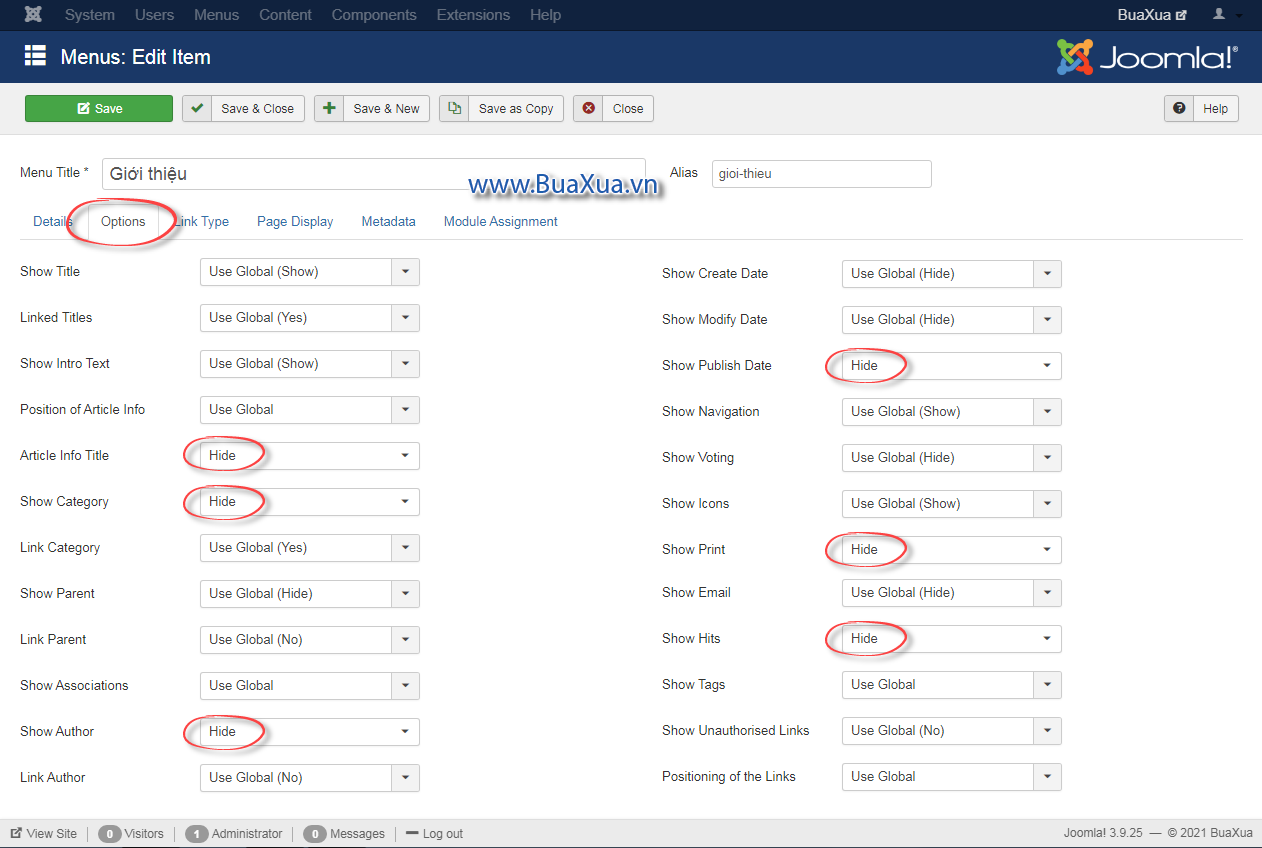This screenshot has height=848, width=1262.
Task: Click the red X icon of Close
Action: click(589, 108)
